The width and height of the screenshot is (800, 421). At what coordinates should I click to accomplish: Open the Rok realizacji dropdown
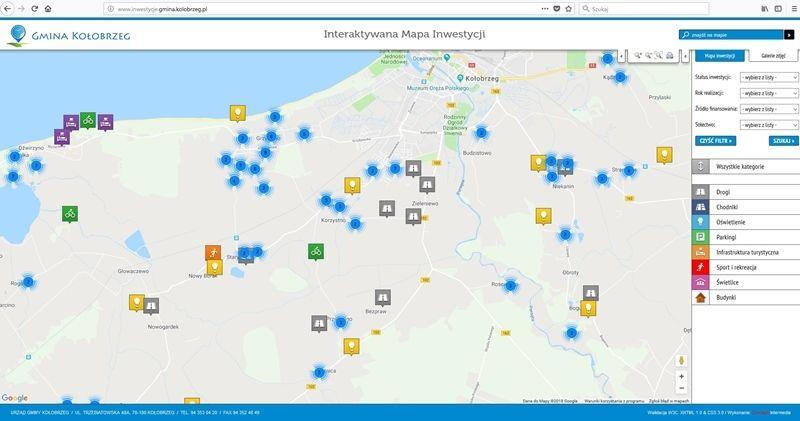(769, 93)
